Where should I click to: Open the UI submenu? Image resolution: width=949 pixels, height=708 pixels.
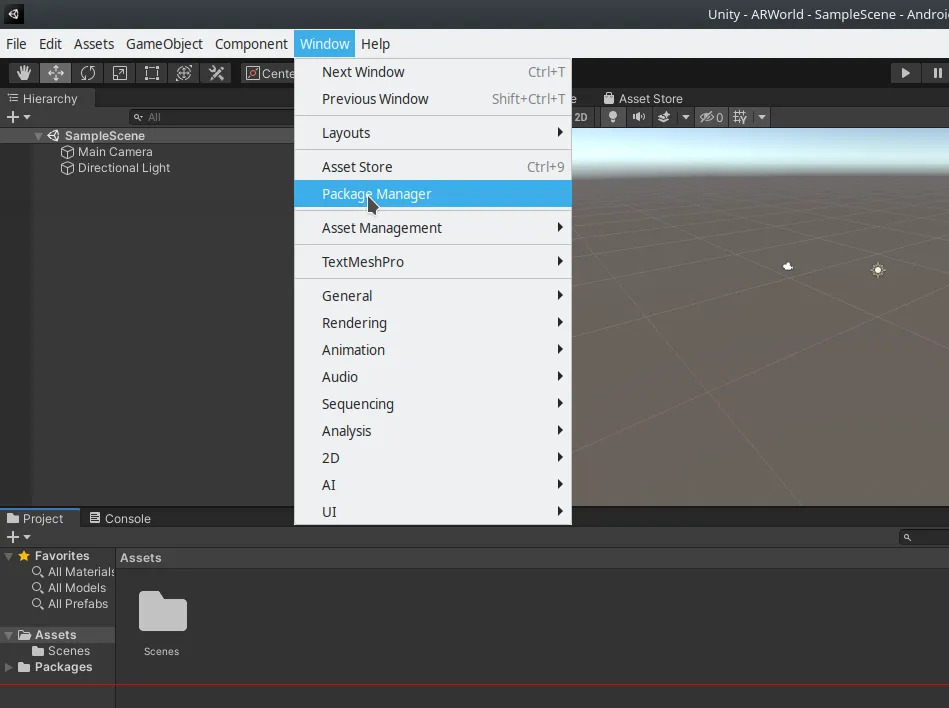pyautogui.click(x=433, y=512)
